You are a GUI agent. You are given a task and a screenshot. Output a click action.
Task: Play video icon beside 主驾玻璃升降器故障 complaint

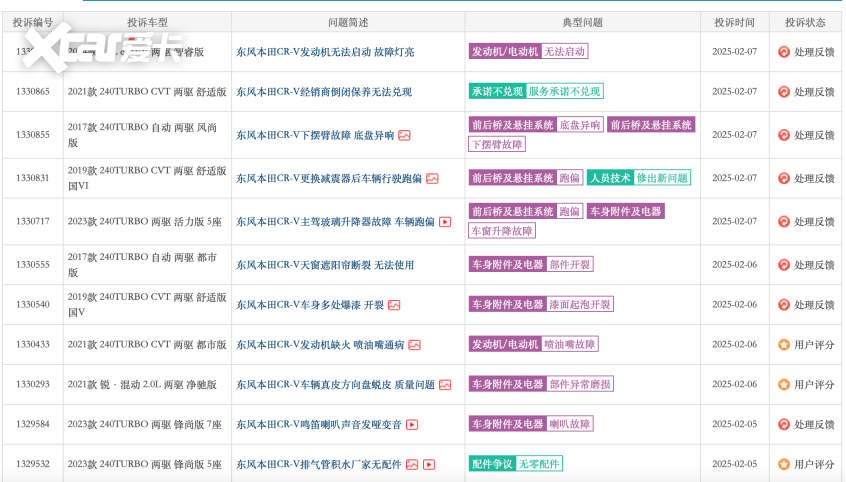(x=445, y=222)
